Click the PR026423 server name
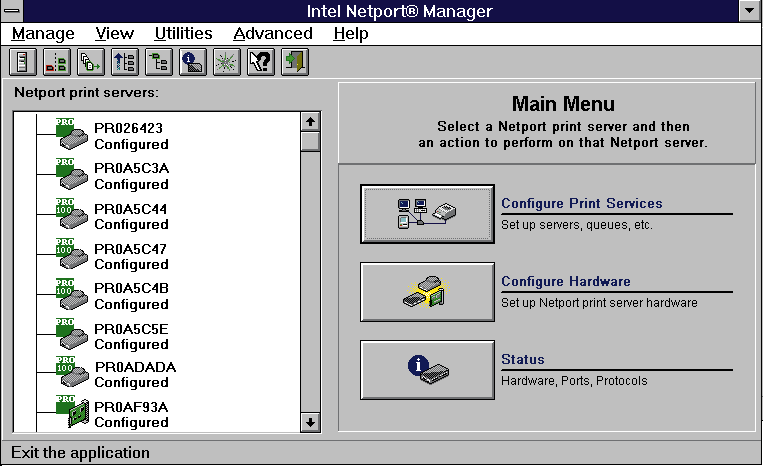 [128, 128]
